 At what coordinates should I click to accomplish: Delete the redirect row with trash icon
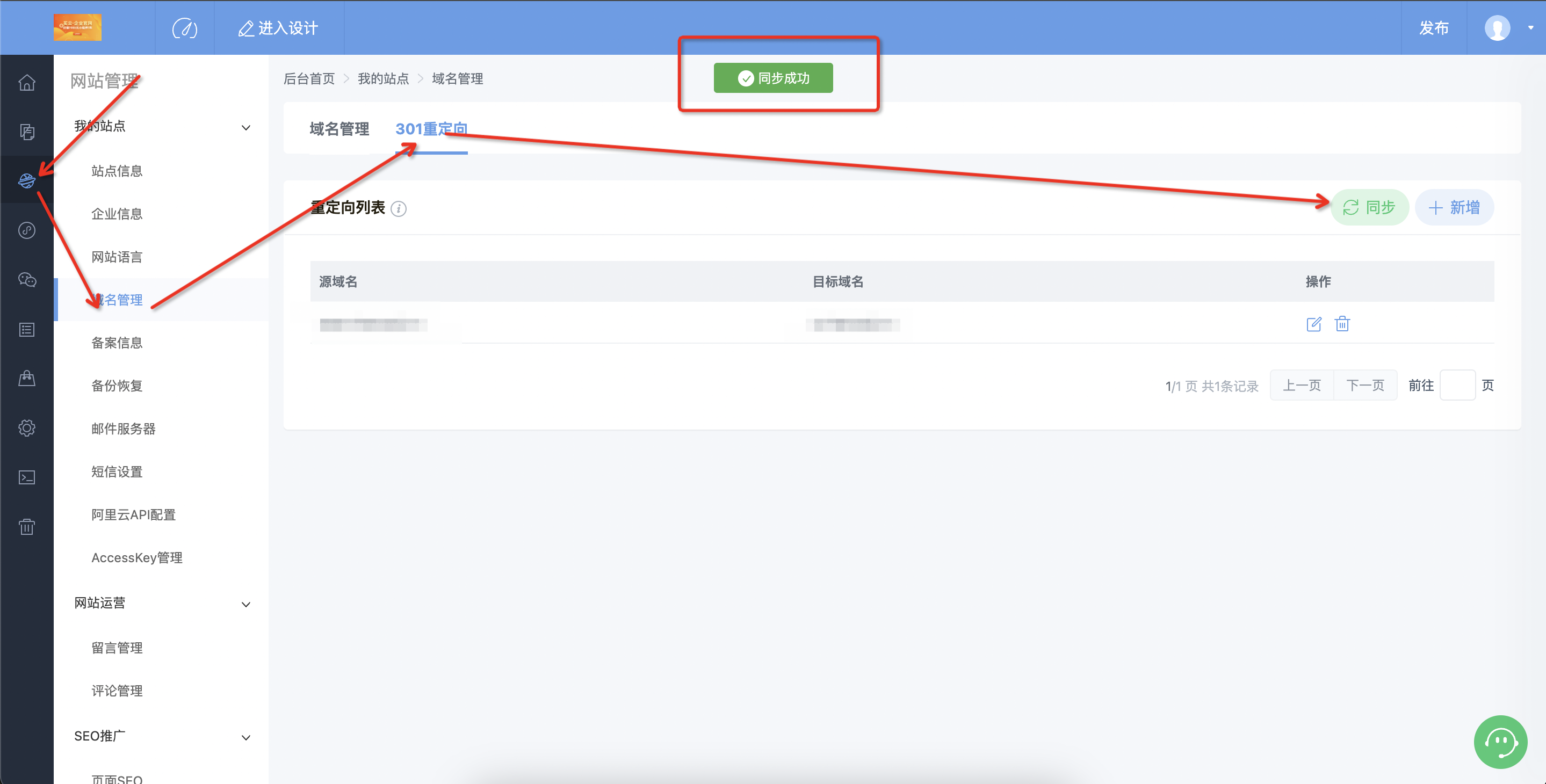pyautogui.click(x=1342, y=324)
